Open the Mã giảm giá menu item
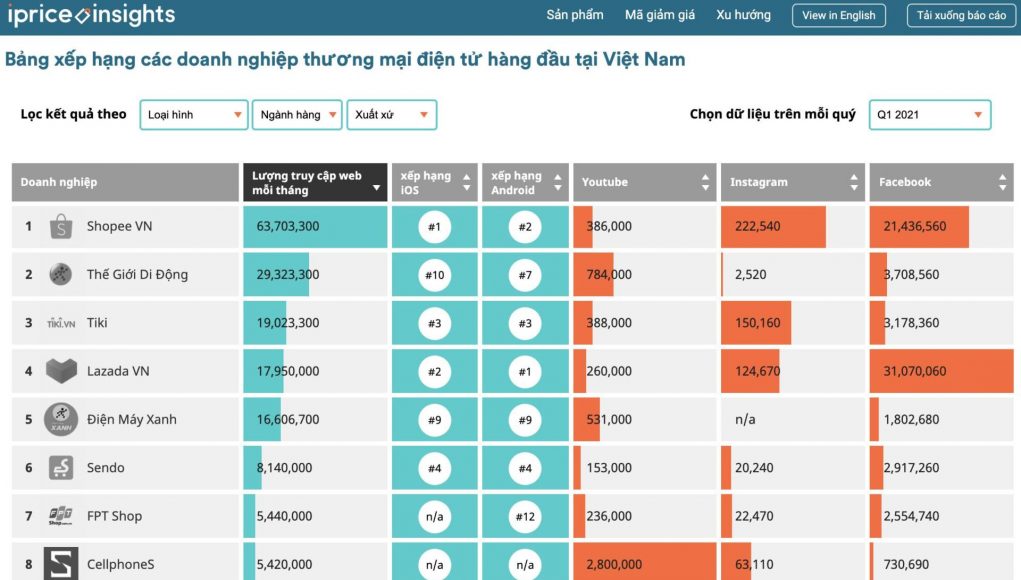 660,15
